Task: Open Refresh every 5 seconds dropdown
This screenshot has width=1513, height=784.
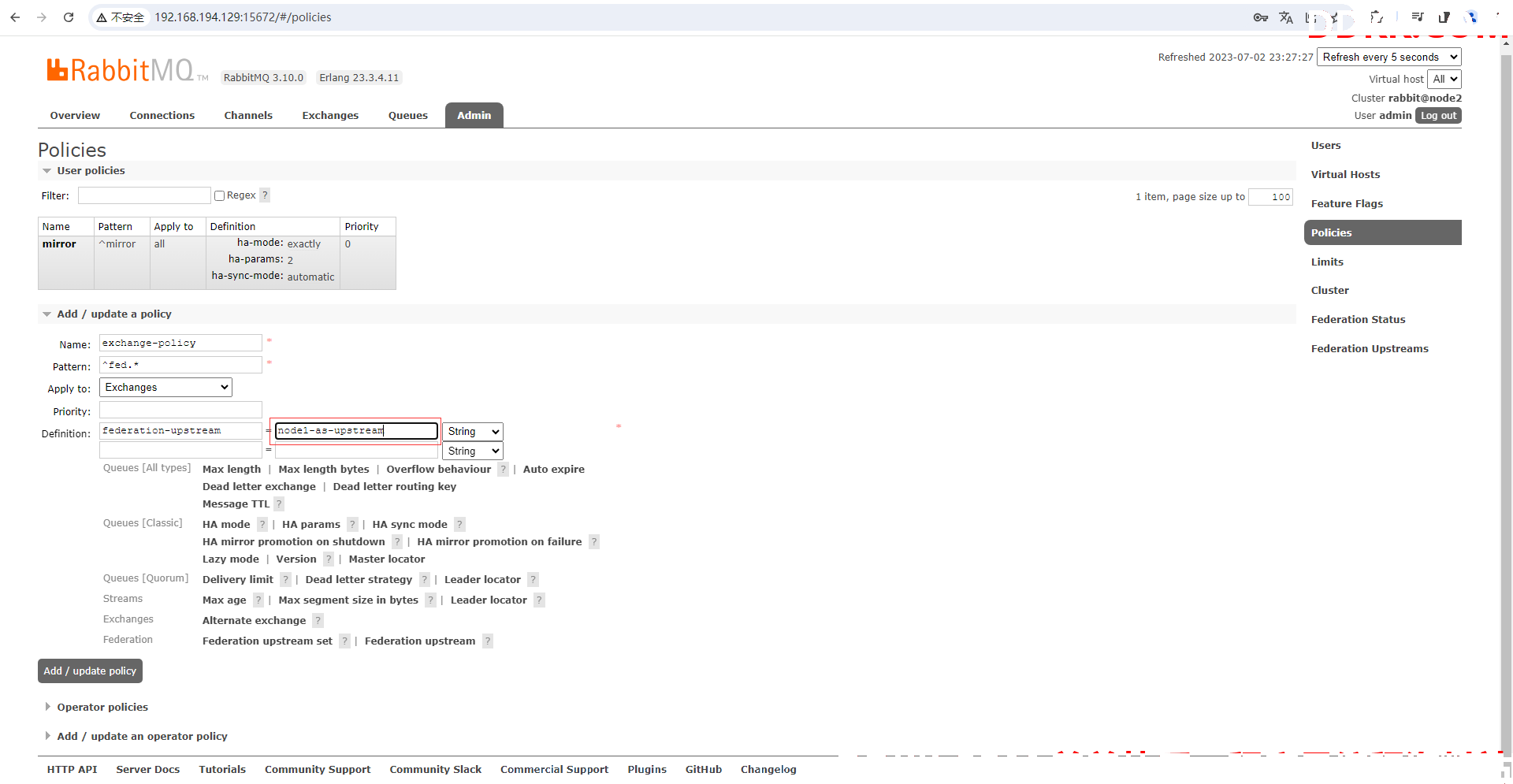Action: pos(1388,57)
